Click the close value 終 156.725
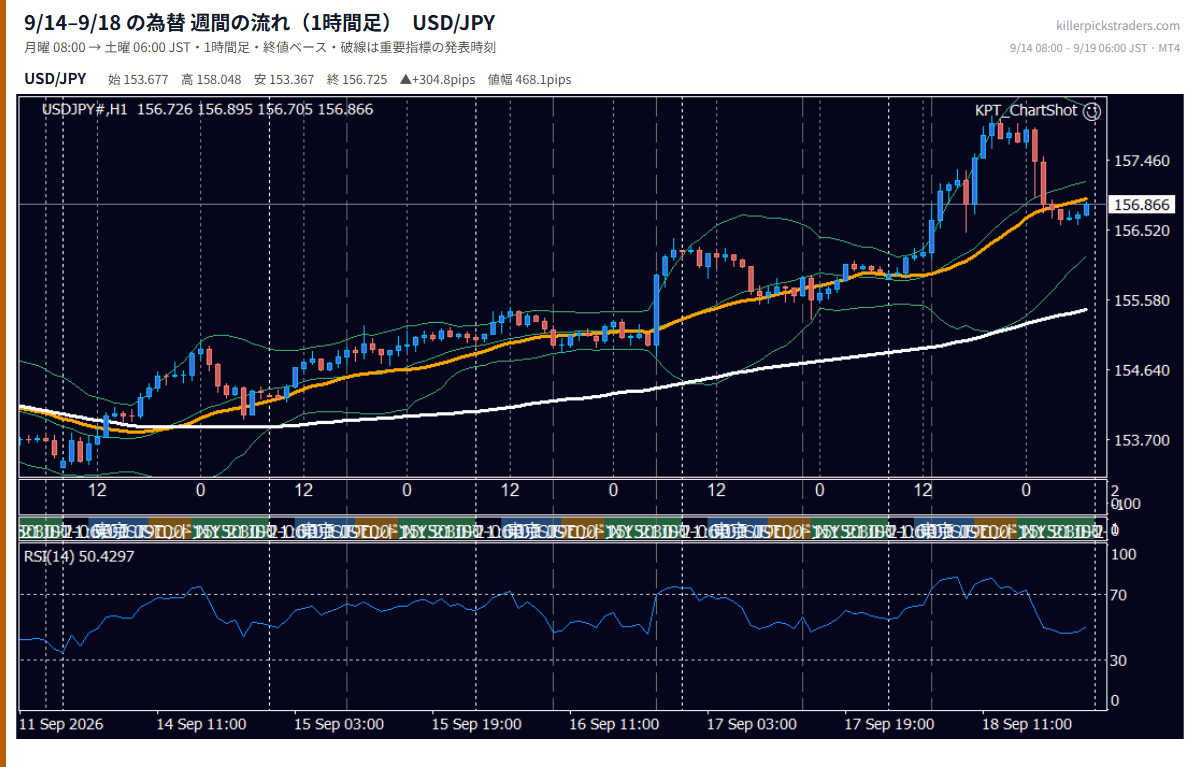 click(357, 80)
